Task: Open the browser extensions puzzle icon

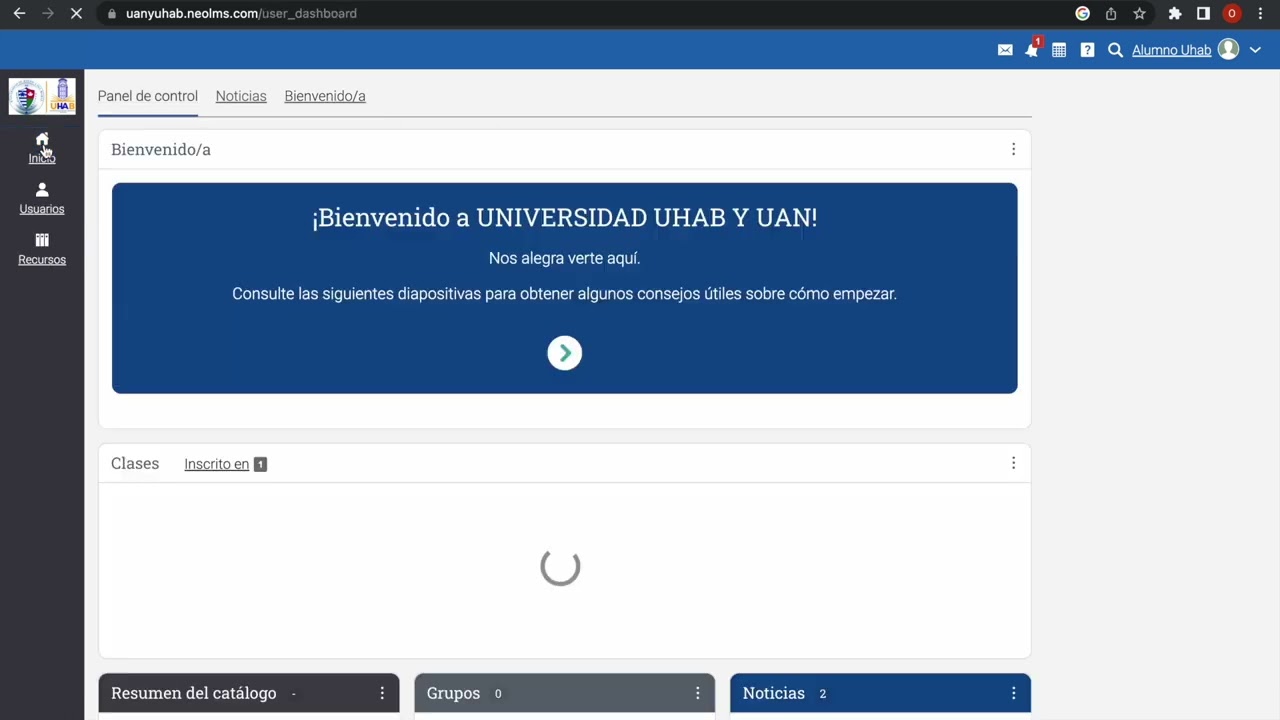Action: tap(1175, 14)
